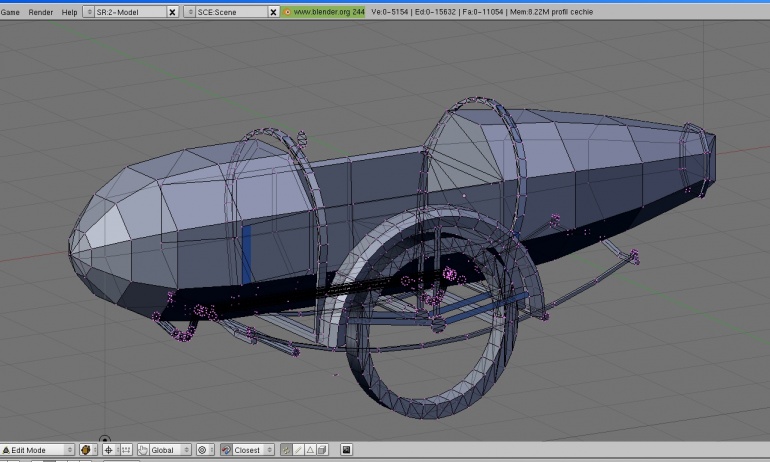
Task: Toggle move object centers only icon
Action: (126, 450)
